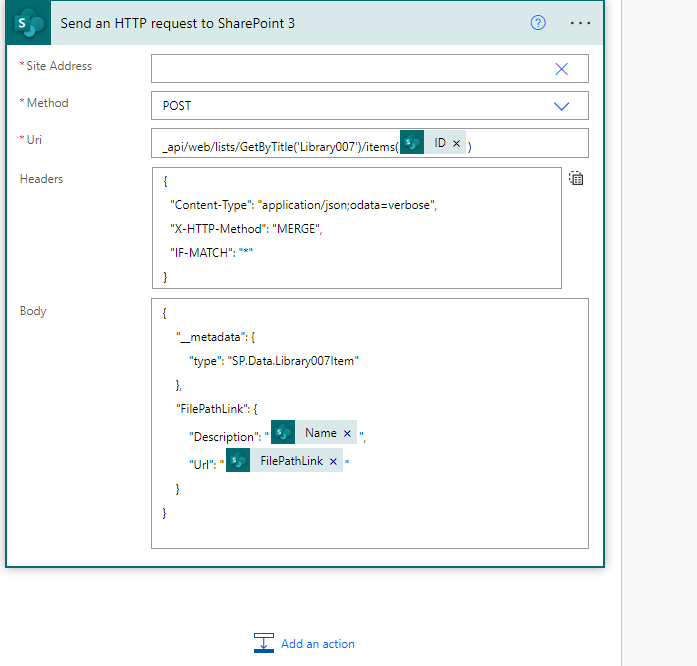The image size is (697, 666).
Task: Open the help question mark icon
Action: click(538, 23)
